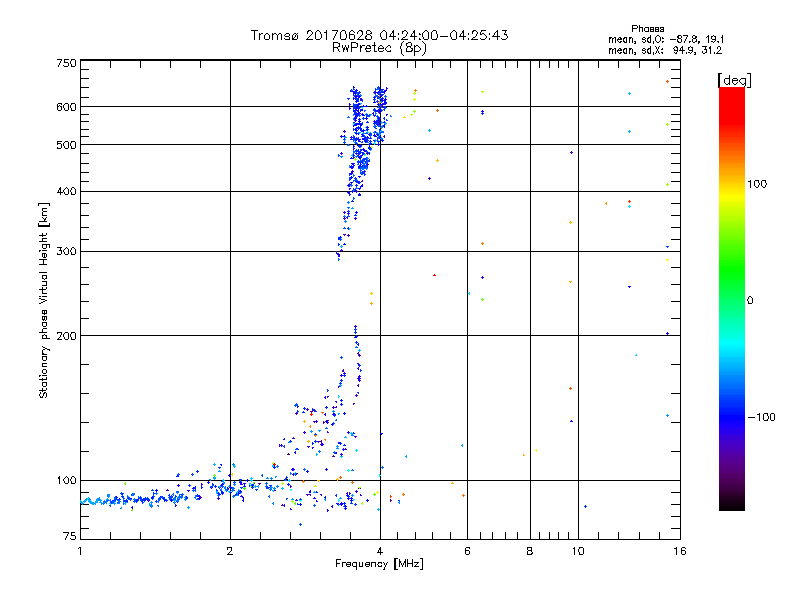
Task: Click the 'Phases' header label
Action: (647, 29)
